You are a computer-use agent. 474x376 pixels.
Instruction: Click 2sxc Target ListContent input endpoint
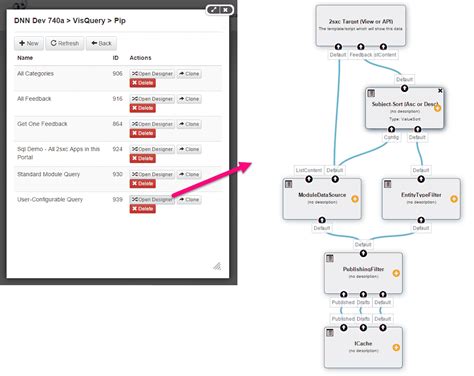[x=383, y=47]
